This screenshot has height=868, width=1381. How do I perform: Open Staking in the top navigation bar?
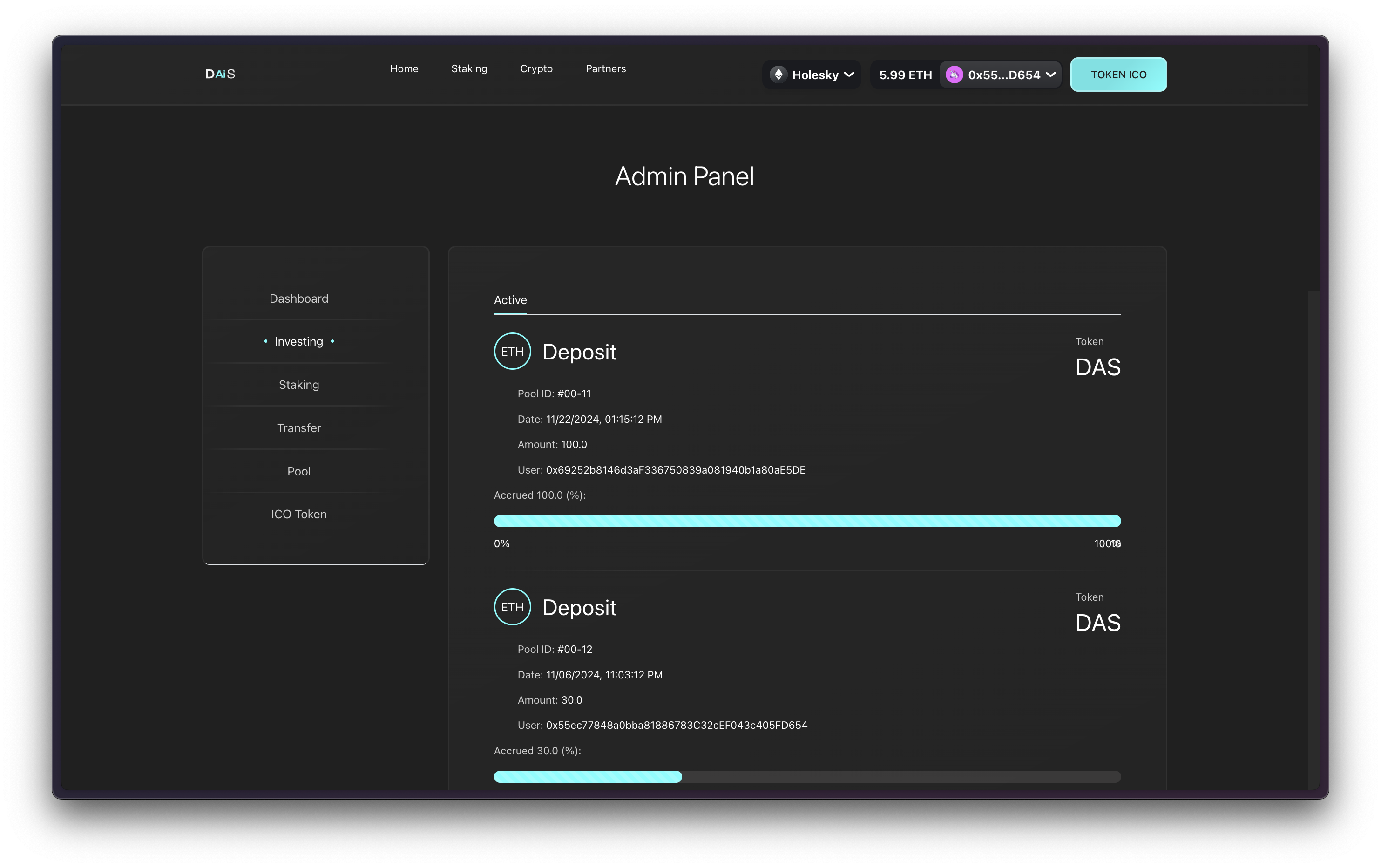pyautogui.click(x=468, y=69)
